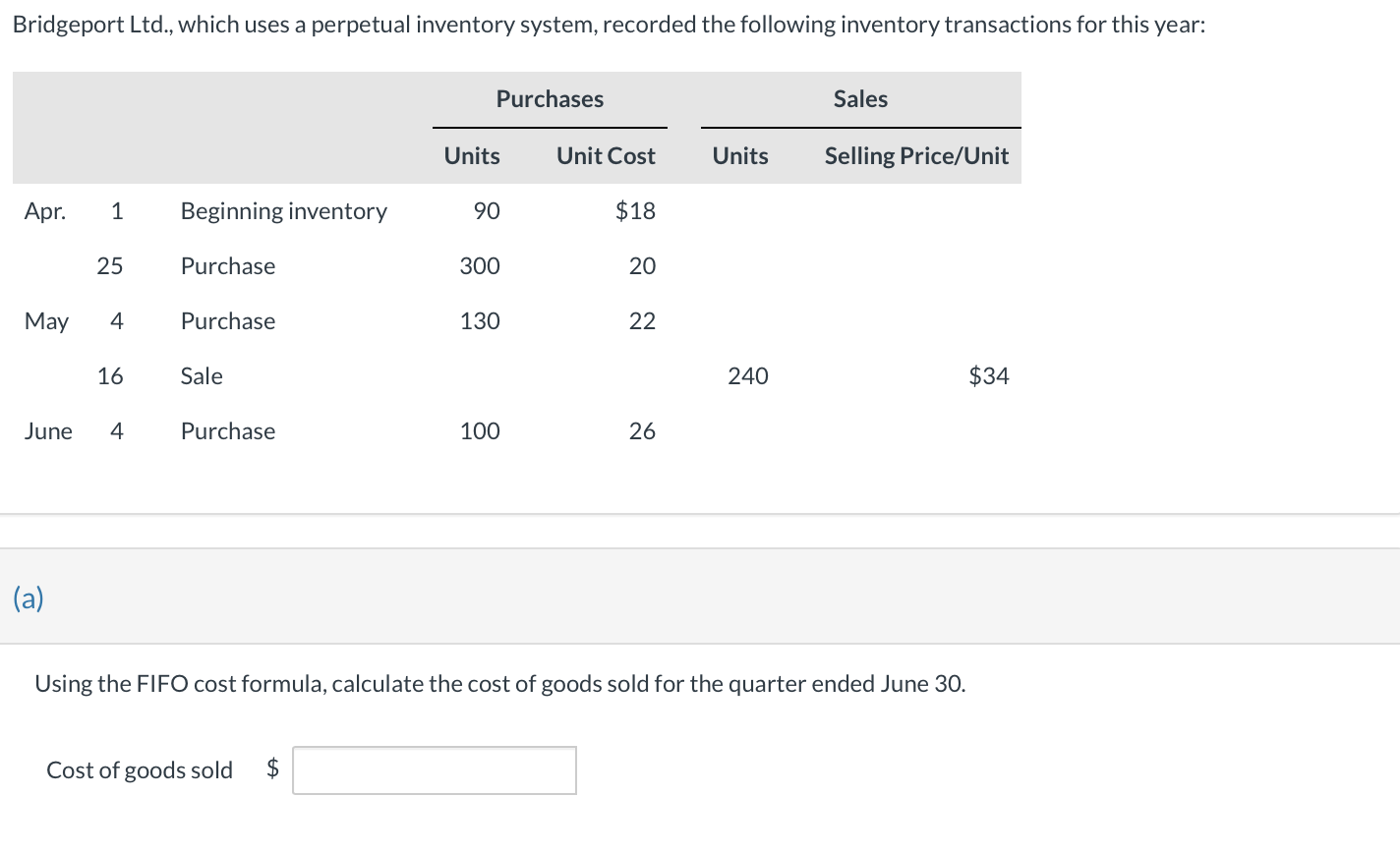This screenshot has width=1400, height=853.
Task: Click the May 16 Sale entry
Action: point(201,375)
